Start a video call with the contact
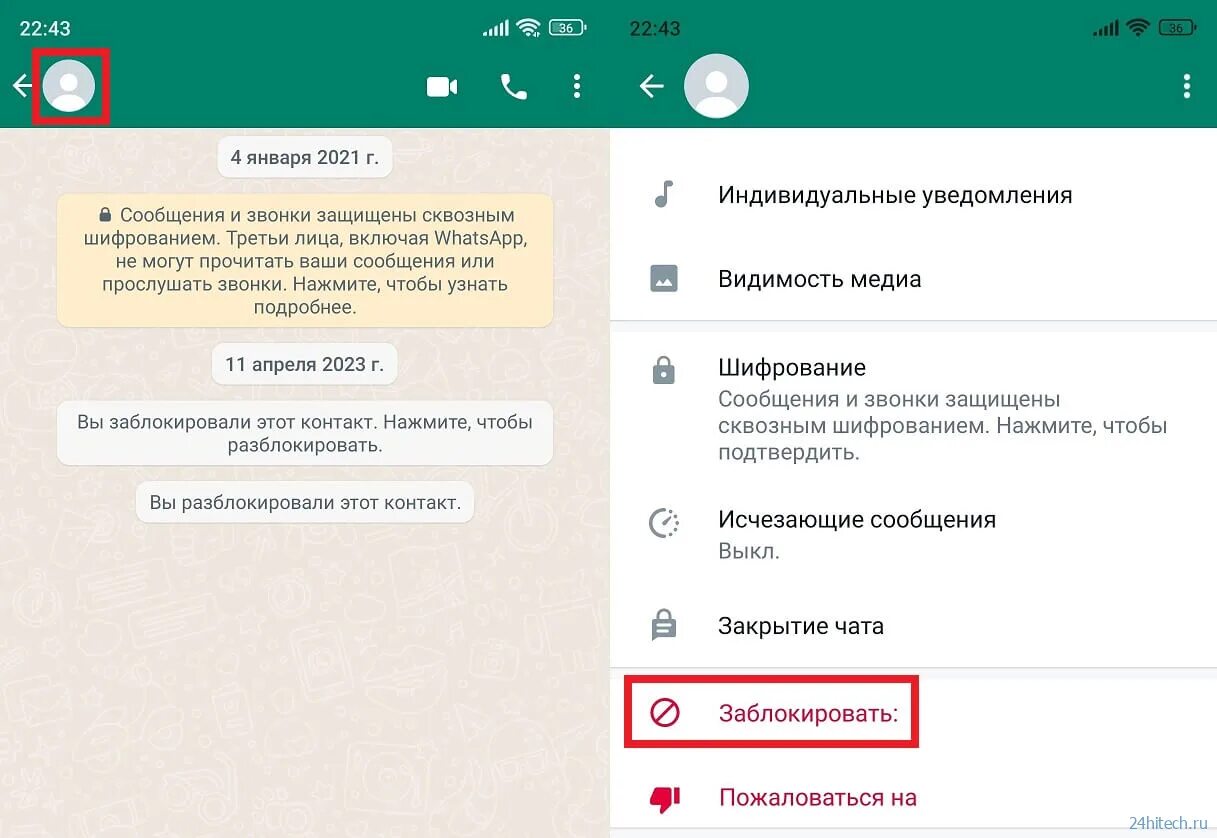Image resolution: width=1217 pixels, height=838 pixels. [x=442, y=87]
